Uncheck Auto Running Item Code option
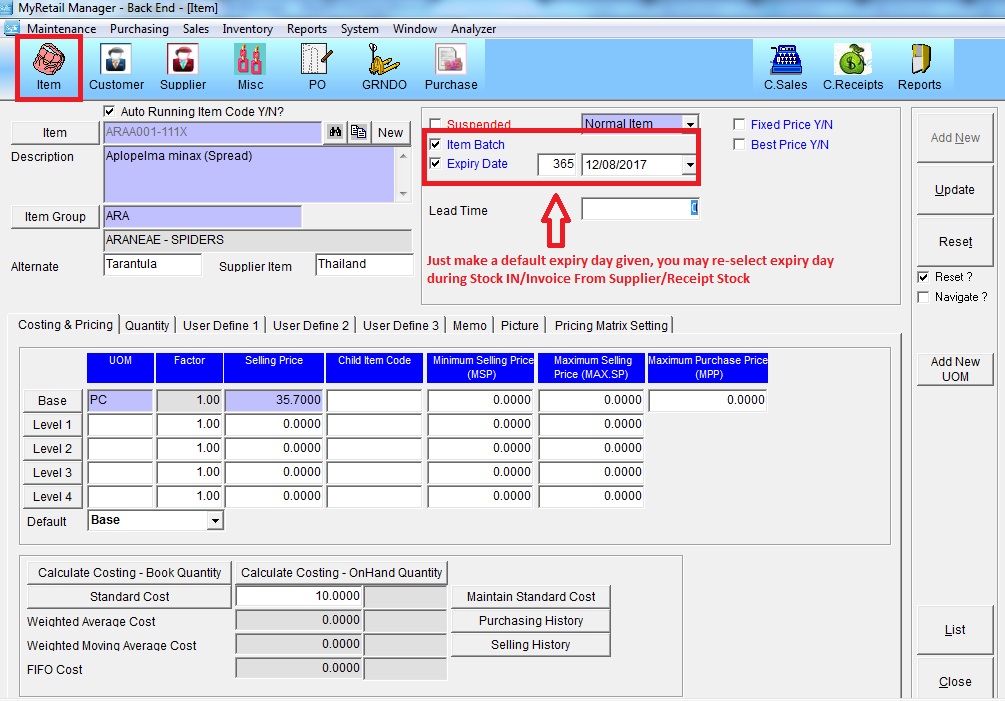The image size is (1005, 701). 110,111
